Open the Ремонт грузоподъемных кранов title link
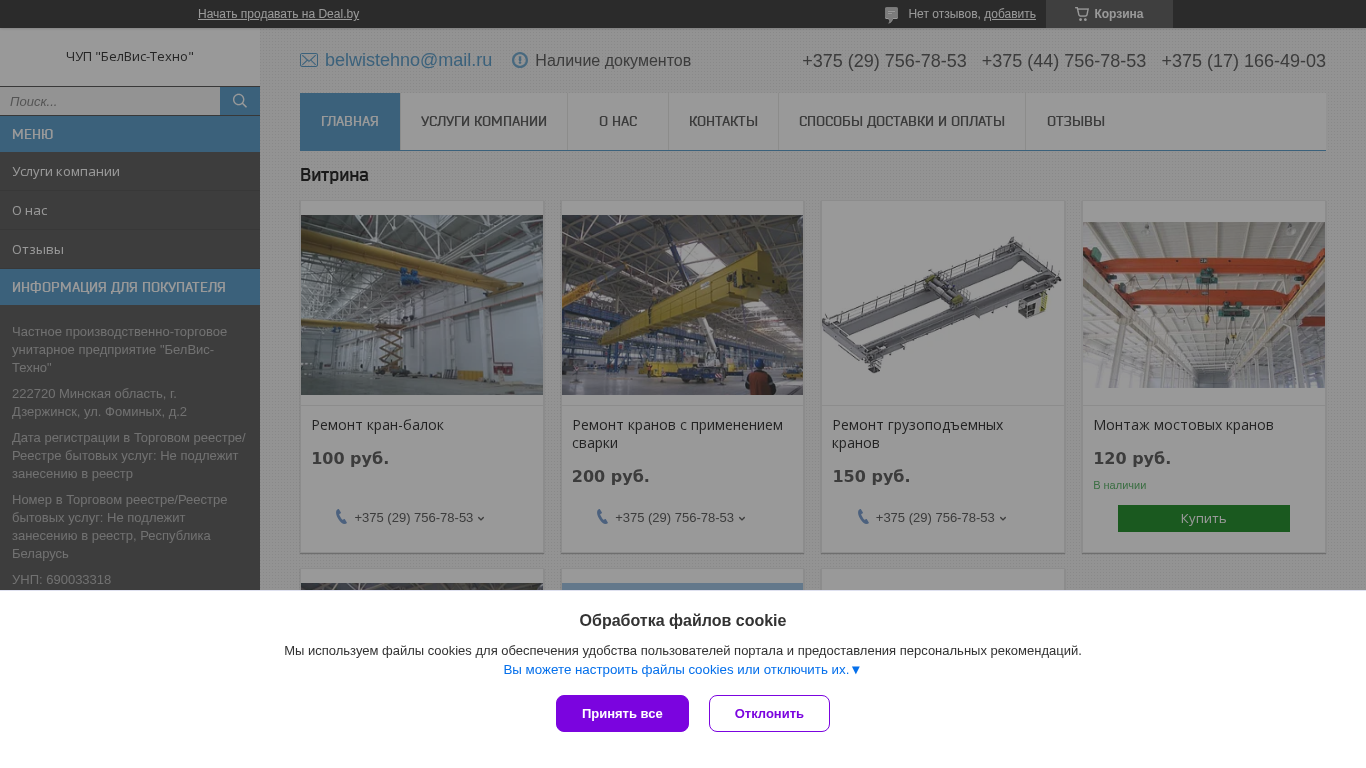This screenshot has height=768, width=1366. 917,434
